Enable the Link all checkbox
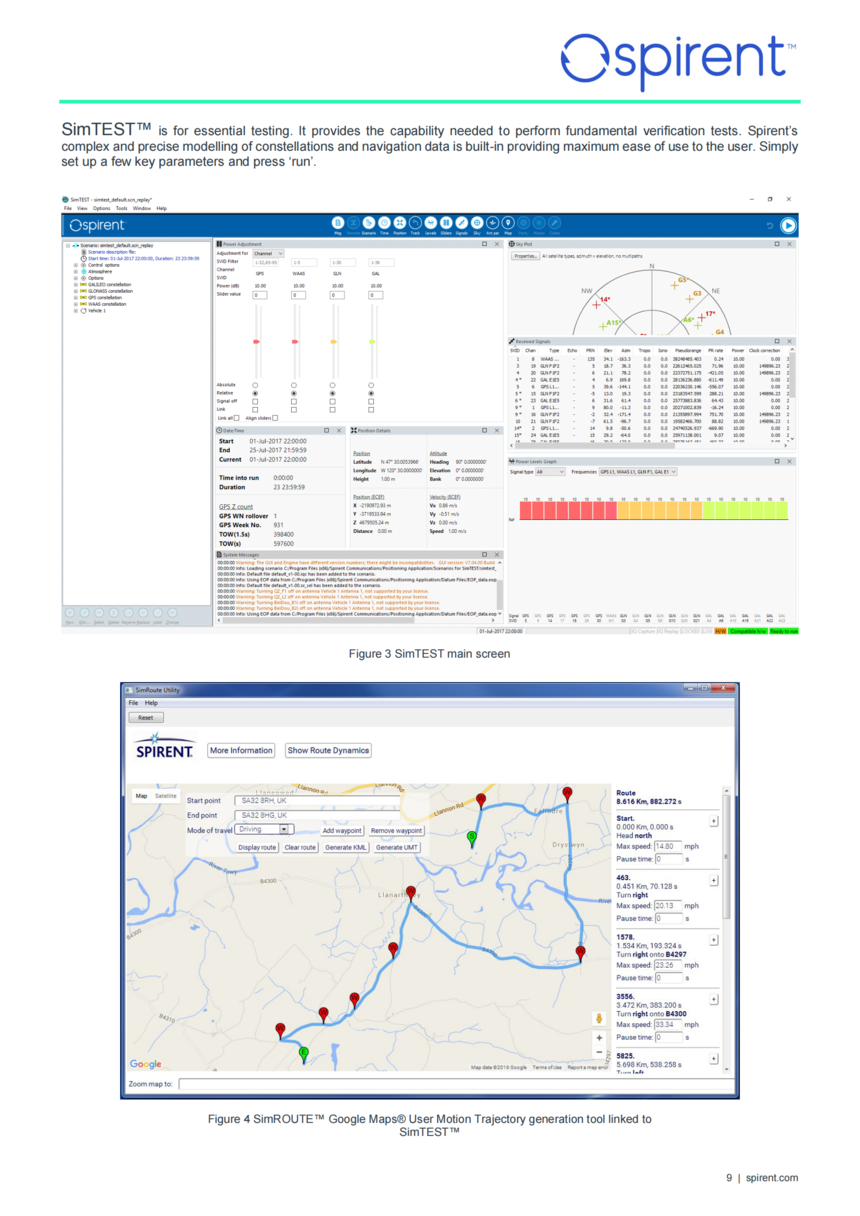The image size is (860, 1216). tap(236, 418)
